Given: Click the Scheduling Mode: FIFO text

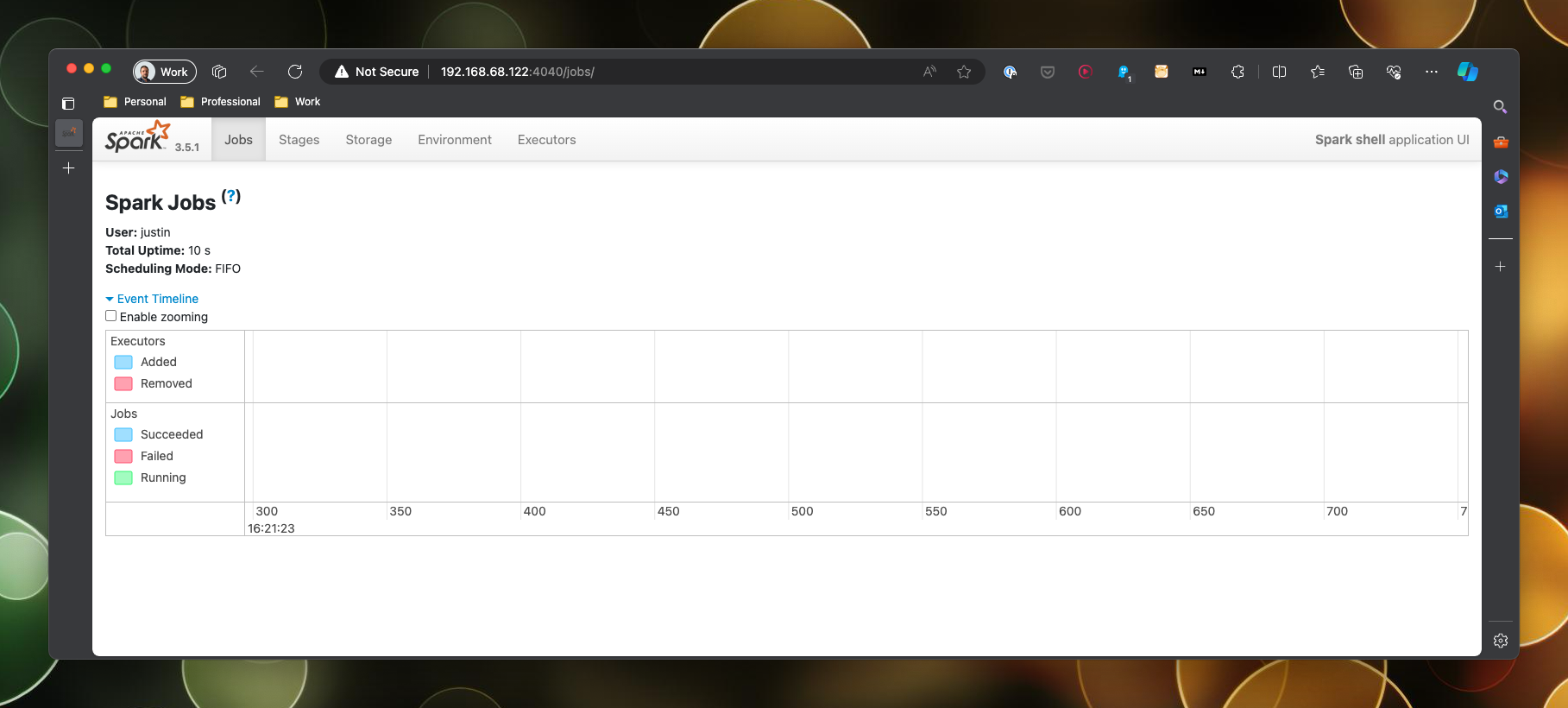Looking at the screenshot, I should (173, 269).
